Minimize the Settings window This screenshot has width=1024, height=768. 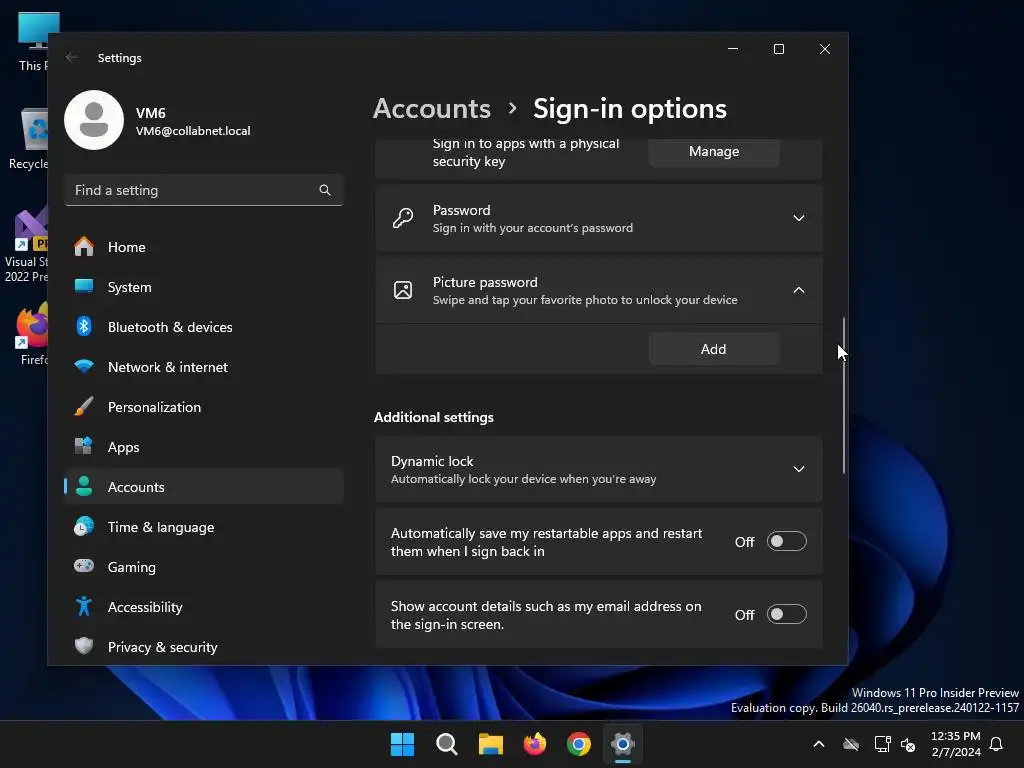[x=733, y=49]
